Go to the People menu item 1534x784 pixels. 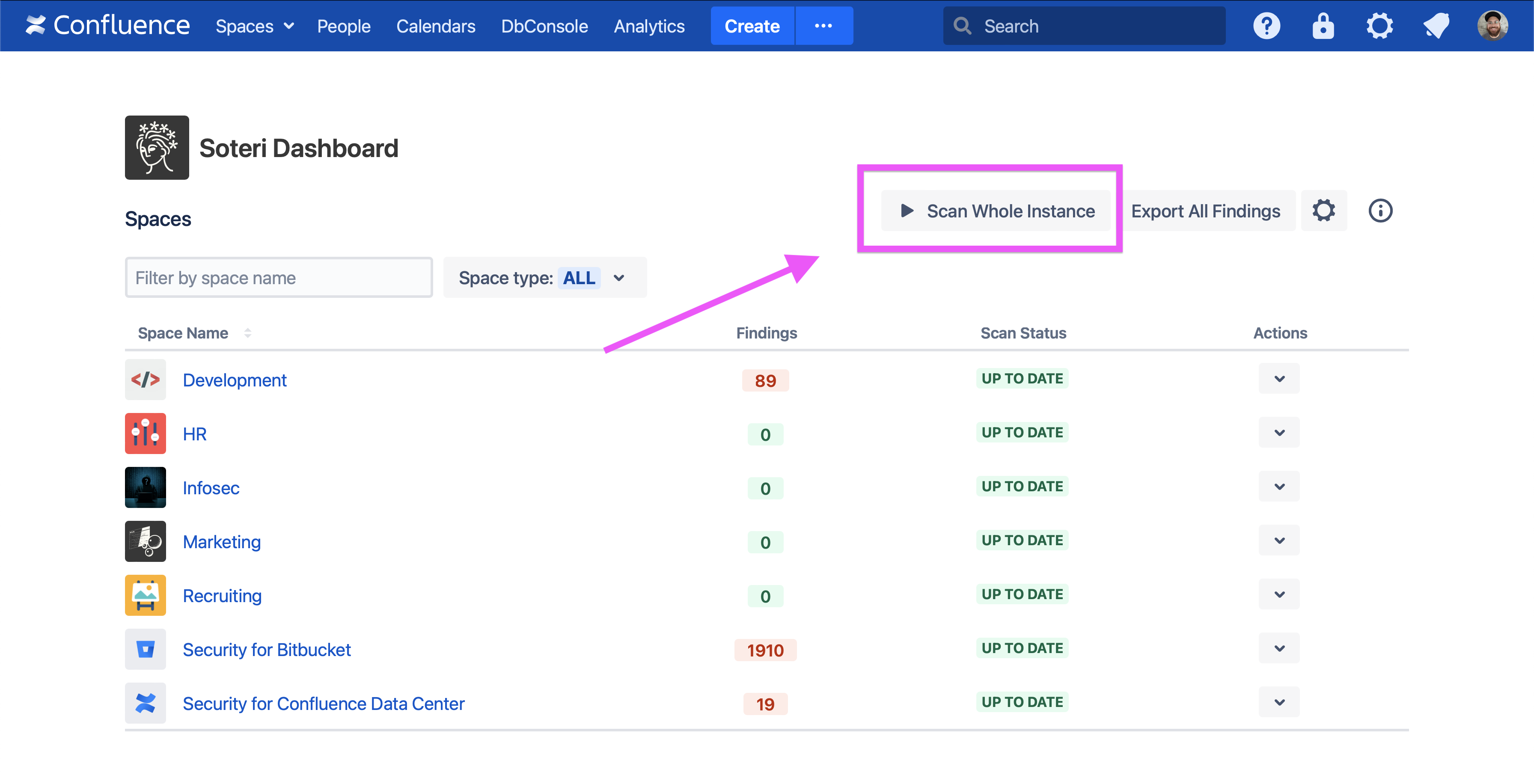pos(344,26)
